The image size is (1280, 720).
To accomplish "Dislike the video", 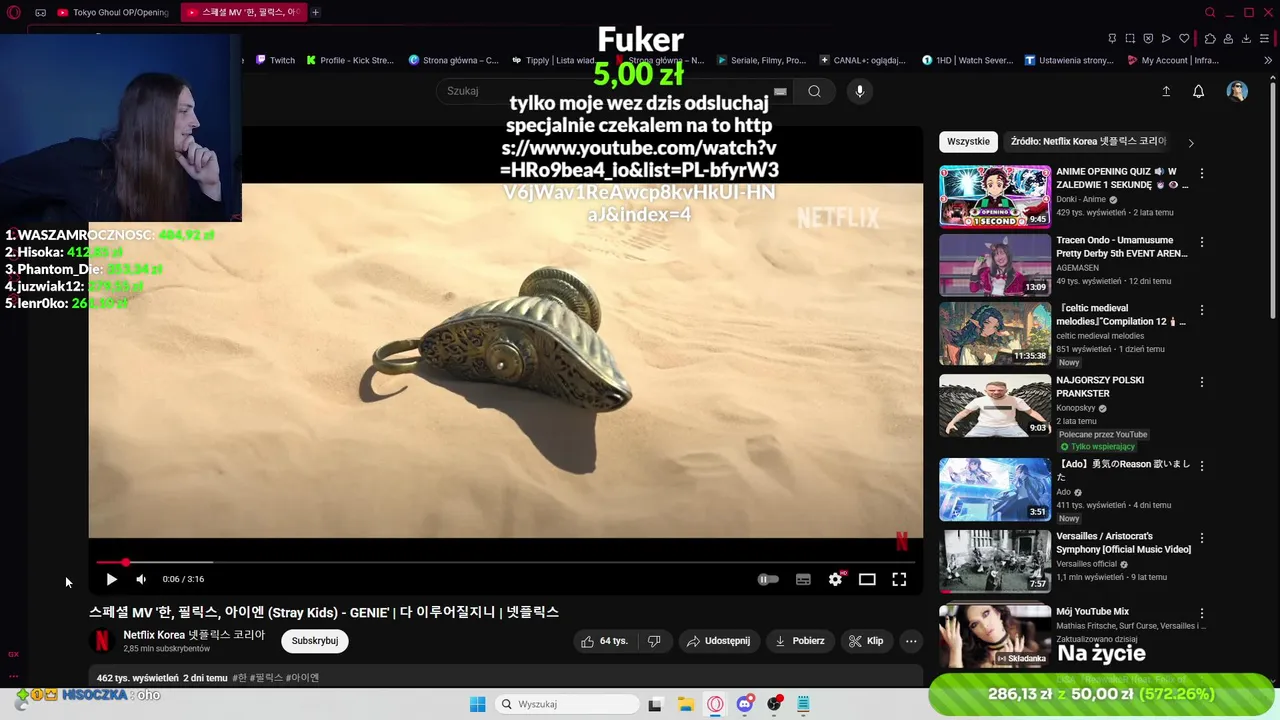I will pos(654,641).
